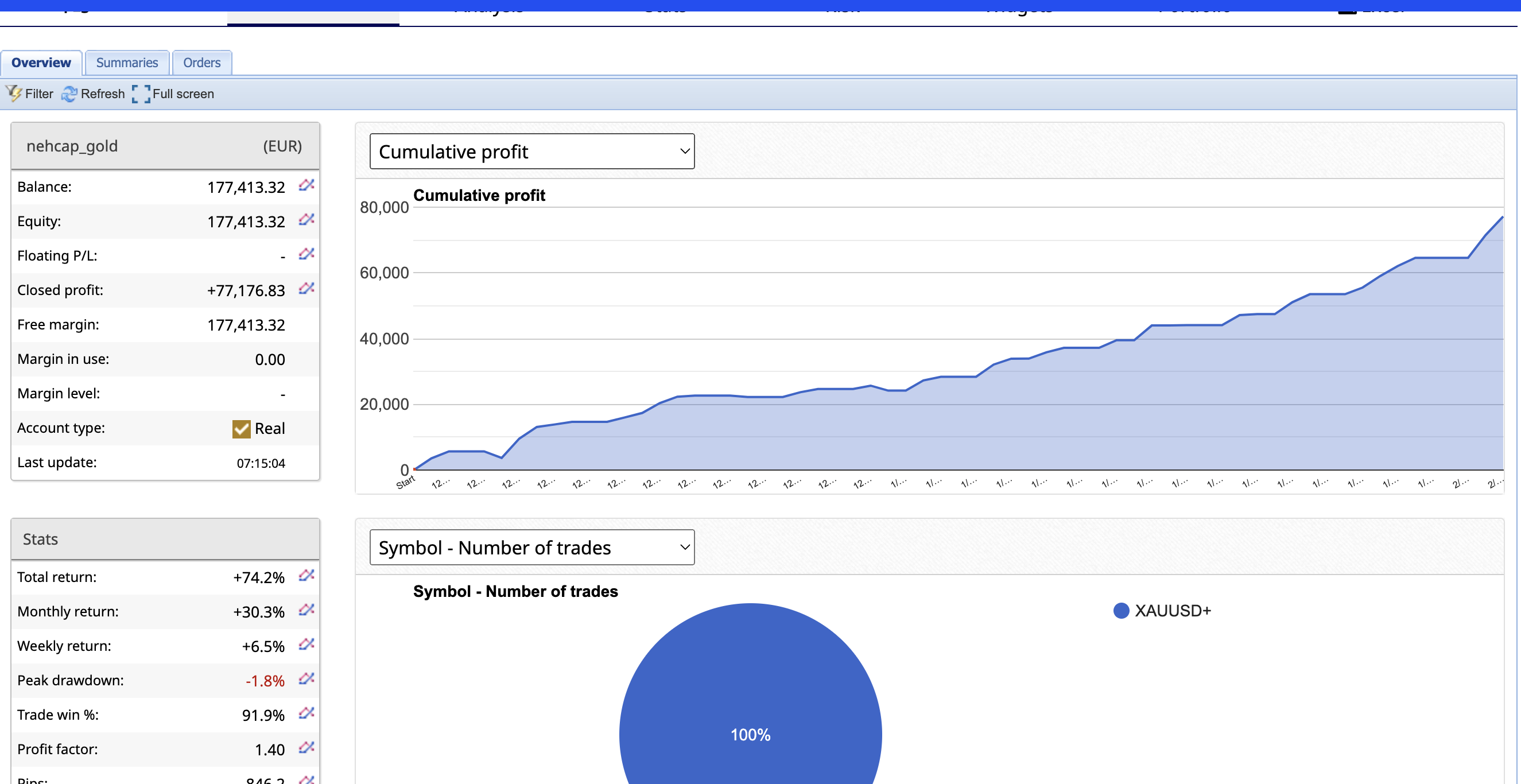Open the Cumulative profit dropdown

[x=531, y=151]
